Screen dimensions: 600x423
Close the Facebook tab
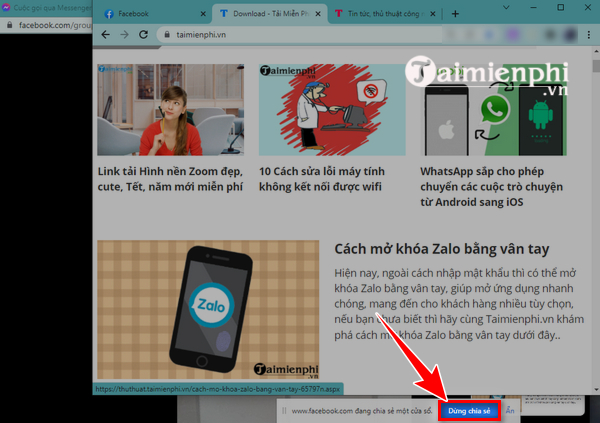click(203, 14)
